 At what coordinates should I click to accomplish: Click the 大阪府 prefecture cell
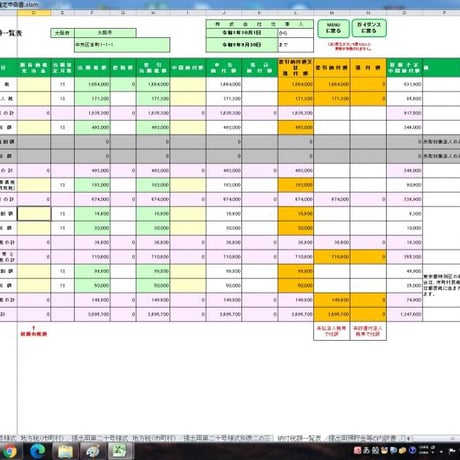[62, 33]
